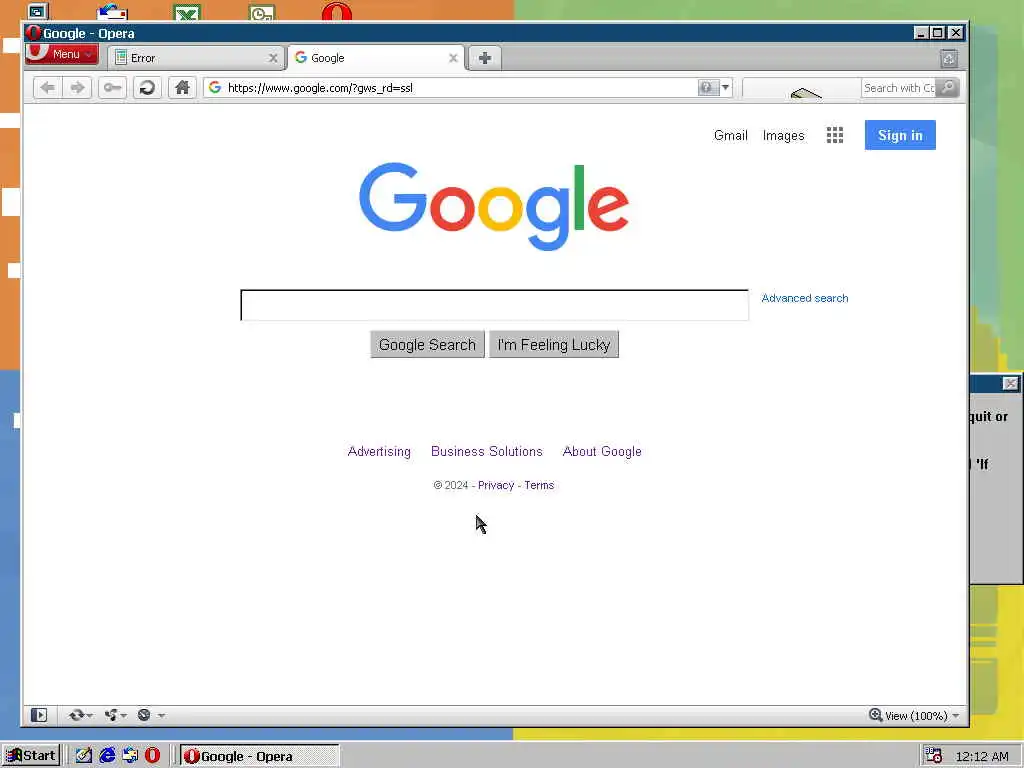Click the Sign in button
Image resolution: width=1024 pixels, height=768 pixels.
click(x=900, y=135)
